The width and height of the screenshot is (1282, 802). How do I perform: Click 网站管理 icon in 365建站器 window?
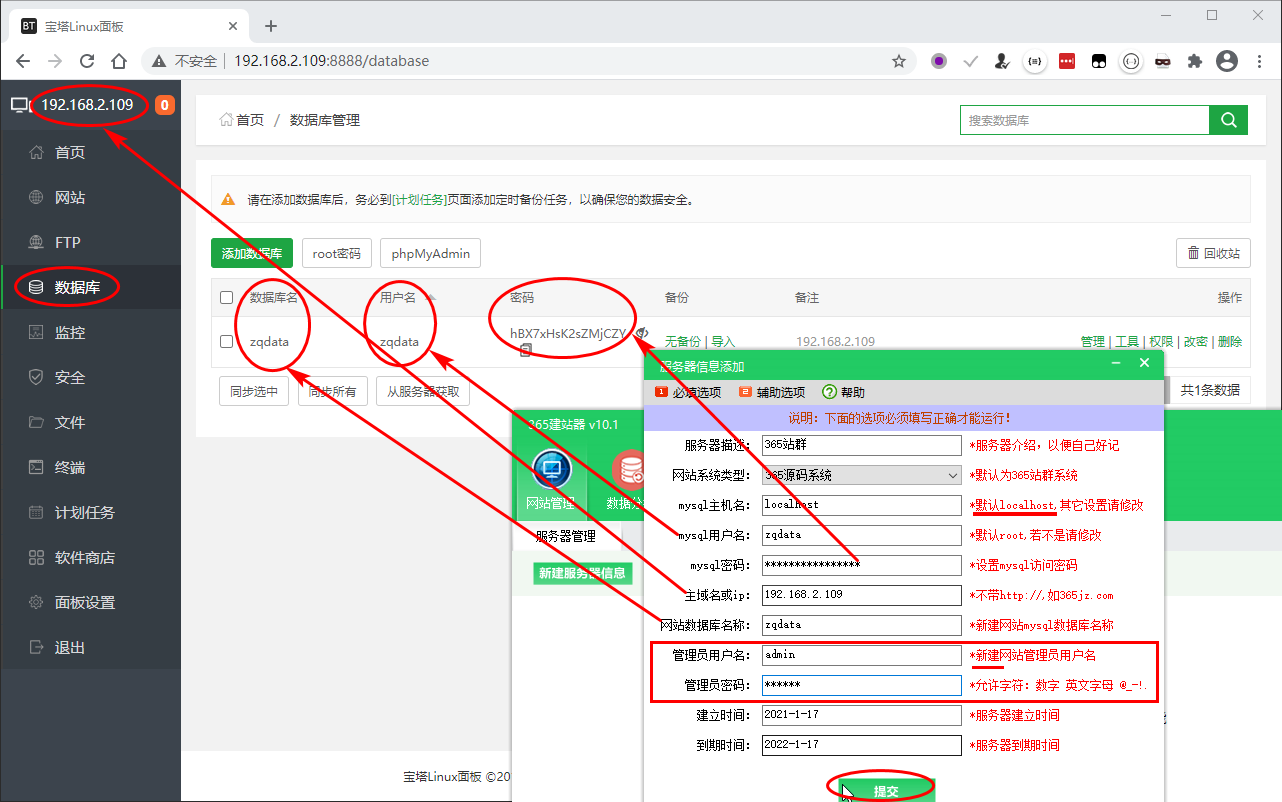(x=551, y=480)
